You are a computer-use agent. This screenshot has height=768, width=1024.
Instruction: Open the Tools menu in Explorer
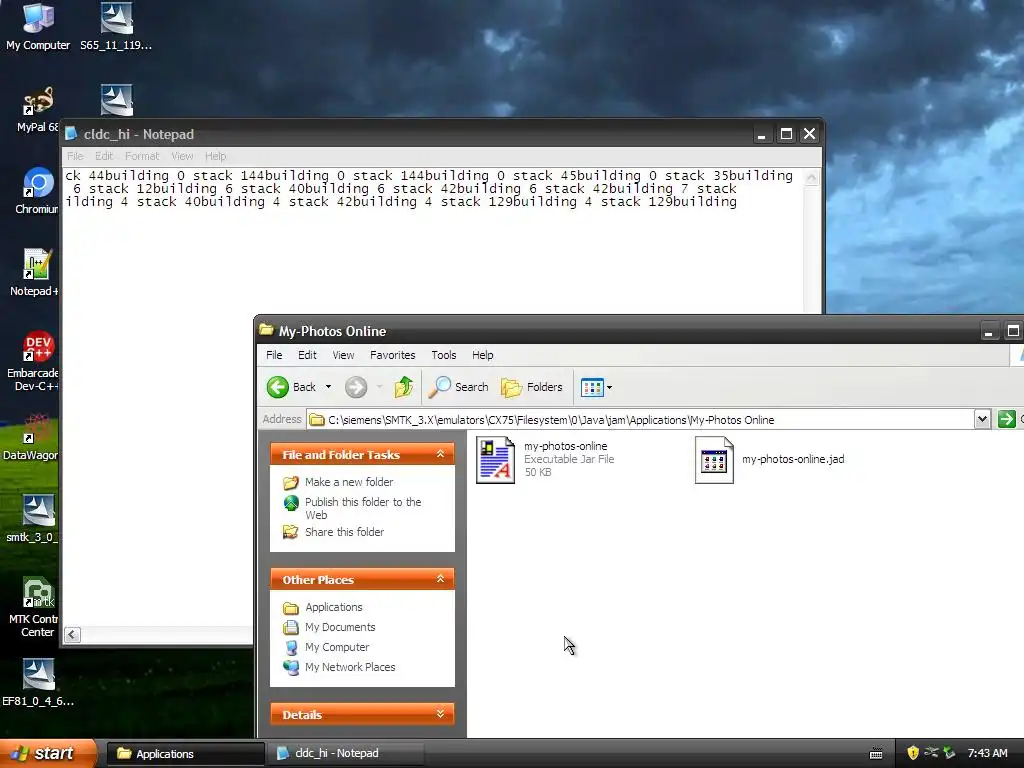(x=443, y=355)
